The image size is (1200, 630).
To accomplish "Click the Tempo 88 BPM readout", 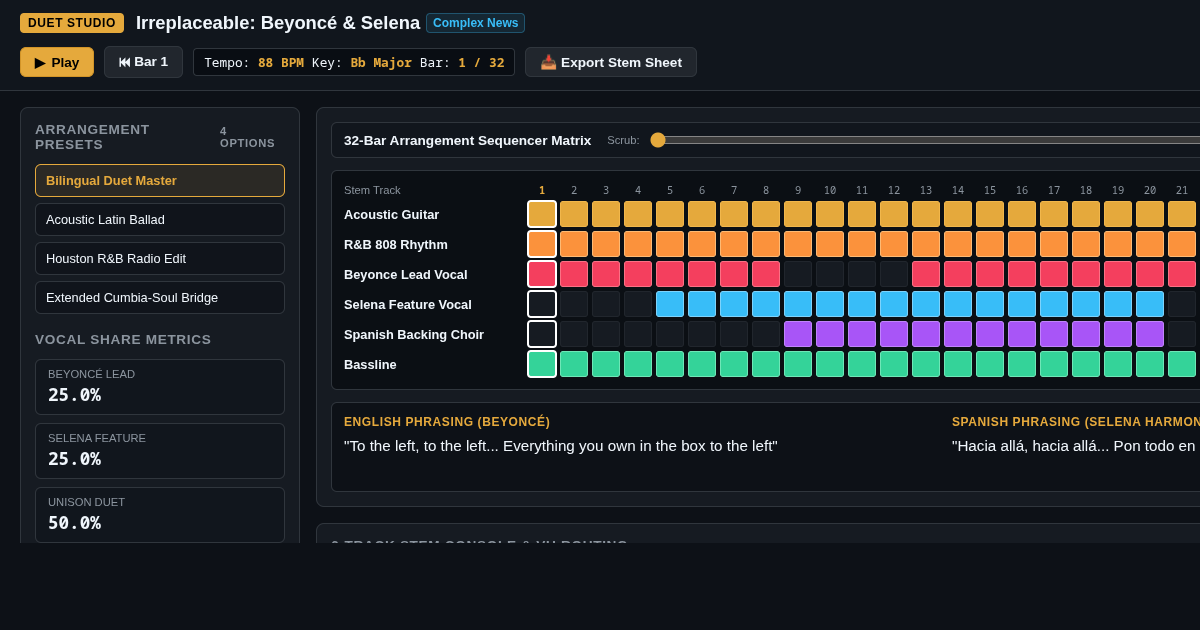I will (x=254, y=62).
